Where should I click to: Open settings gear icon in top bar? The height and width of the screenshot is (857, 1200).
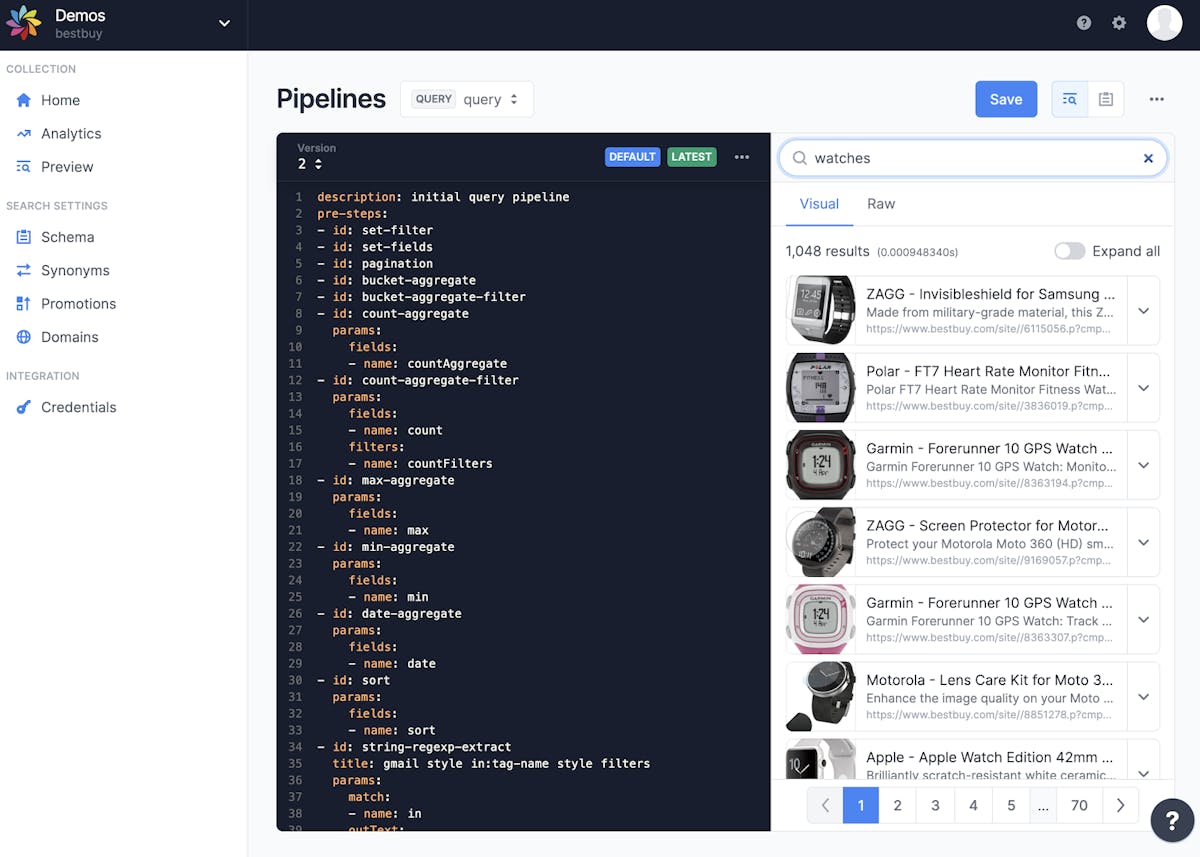coord(1119,23)
